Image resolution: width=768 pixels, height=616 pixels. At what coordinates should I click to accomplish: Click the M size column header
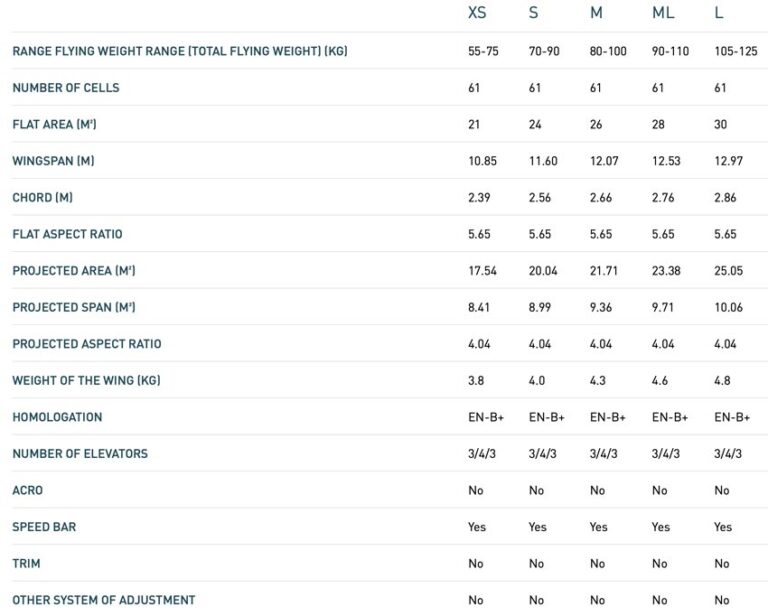(597, 13)
